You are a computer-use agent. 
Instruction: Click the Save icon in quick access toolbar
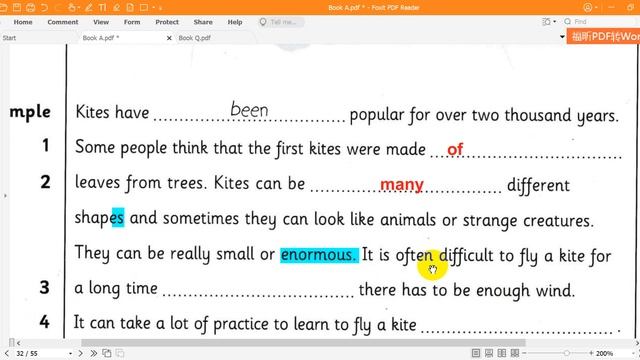17,7
